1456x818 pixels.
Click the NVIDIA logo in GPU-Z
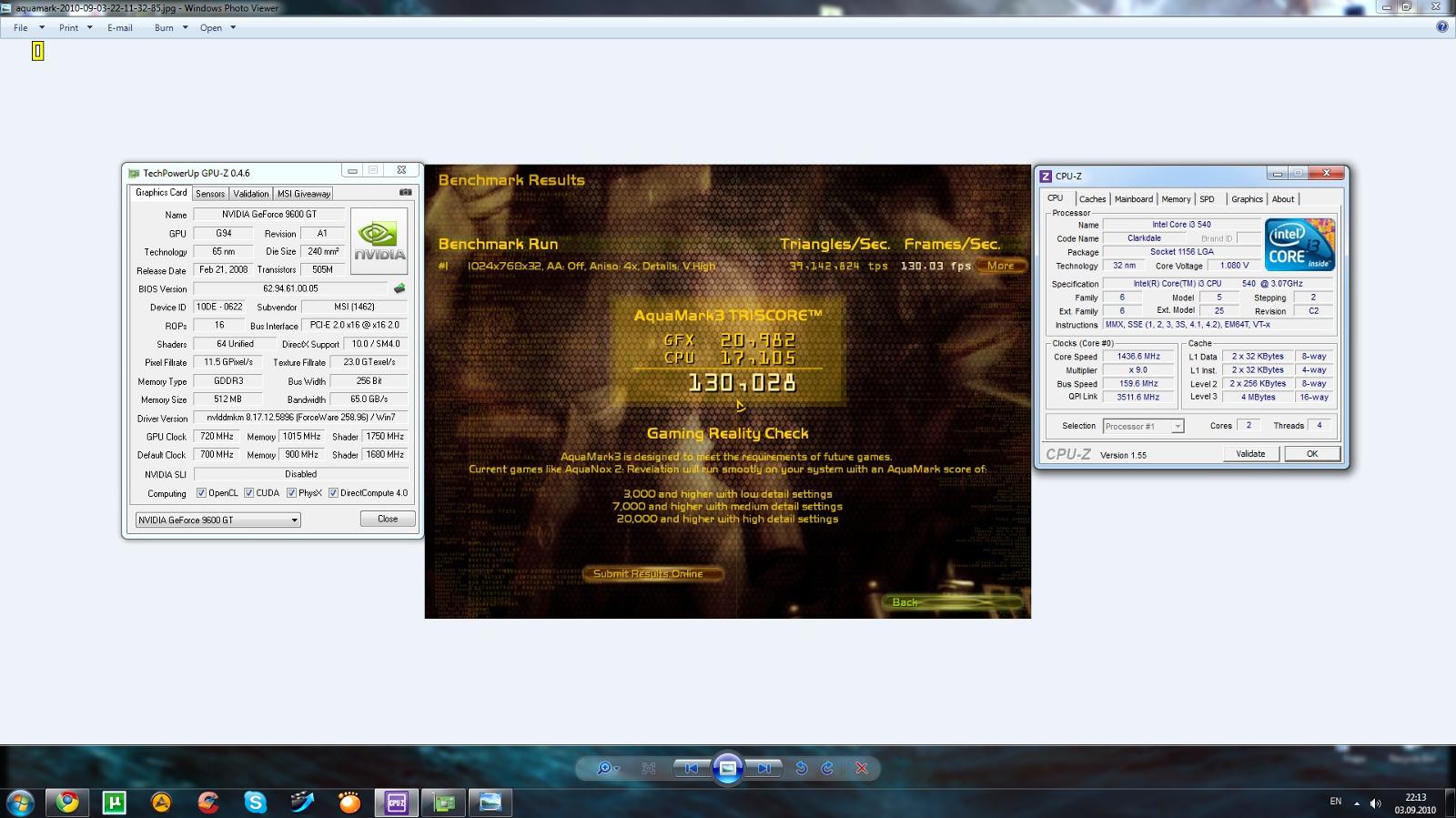coord(379,241)
